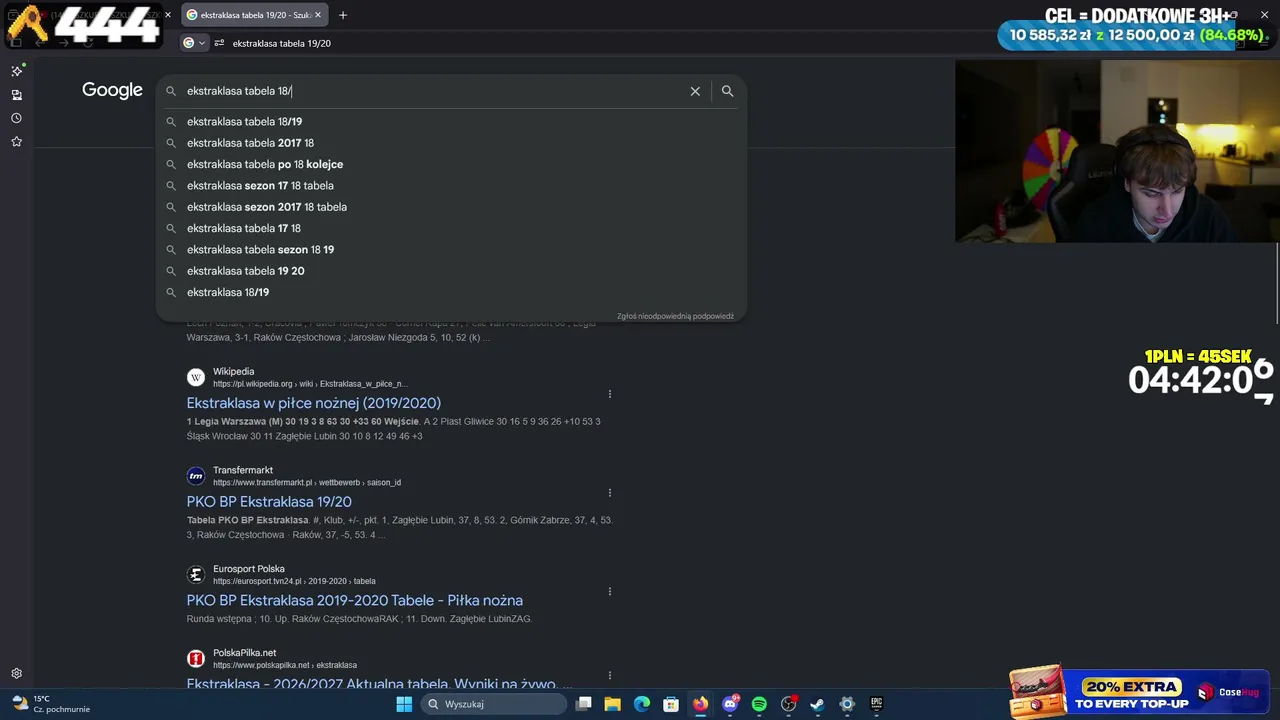
Task: Open the Bookmarks star icon in sidebar
Action: click(x=17, y=142)
